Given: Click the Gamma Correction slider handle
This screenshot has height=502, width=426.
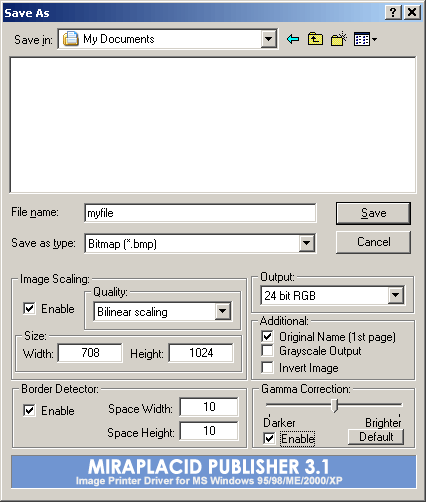Looking at the screenshot, I should pos(335,405).
